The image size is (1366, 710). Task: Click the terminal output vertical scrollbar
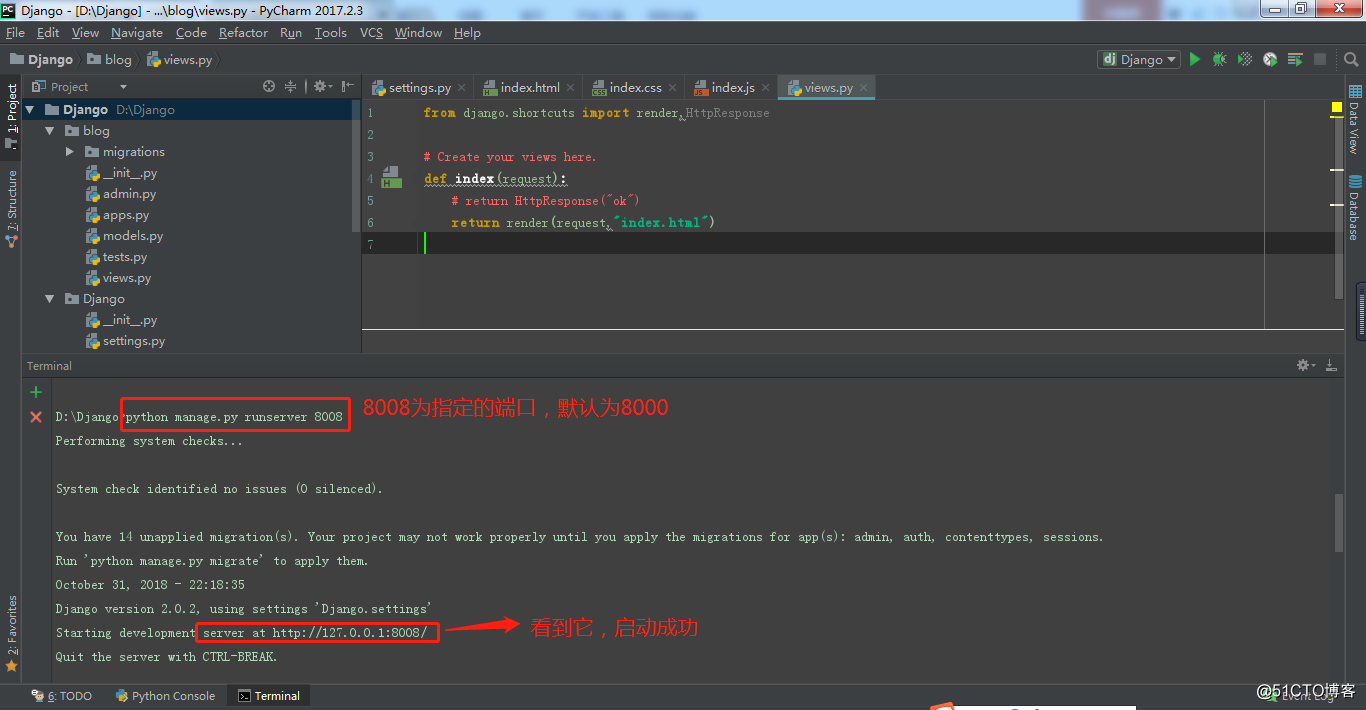point(1339,523)
